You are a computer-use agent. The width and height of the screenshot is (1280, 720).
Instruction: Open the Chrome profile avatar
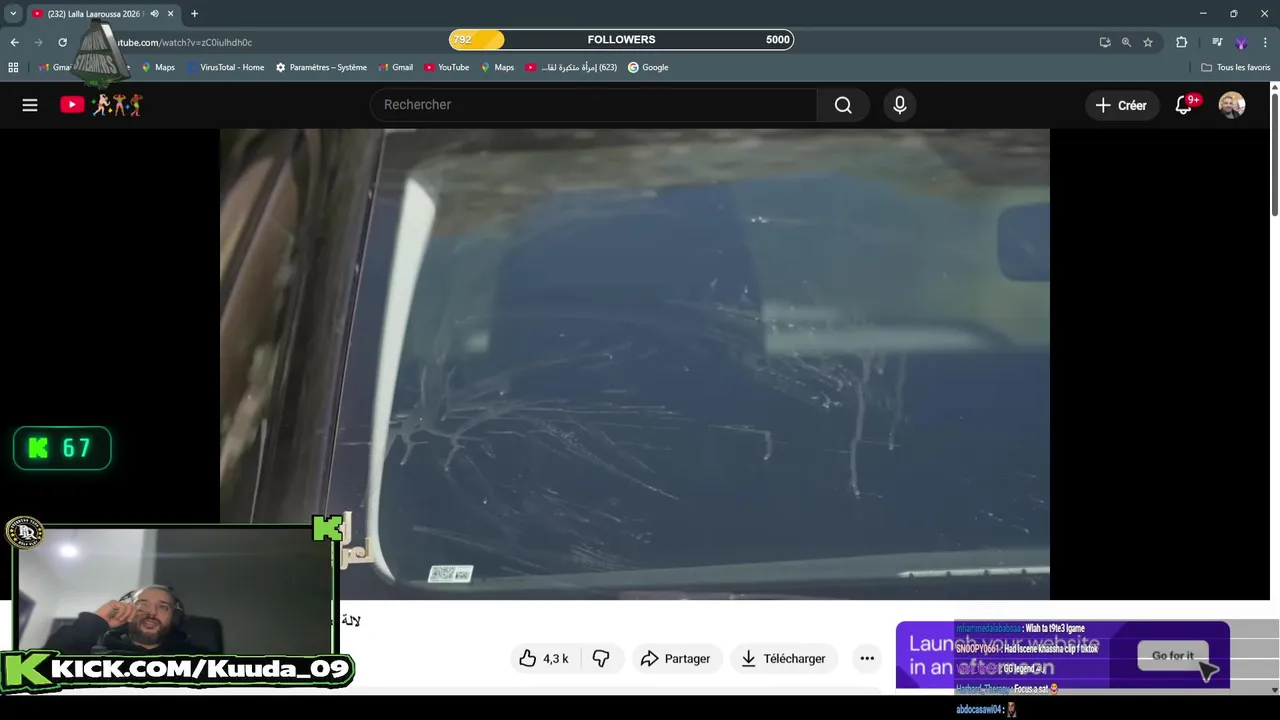(1241, 42)
